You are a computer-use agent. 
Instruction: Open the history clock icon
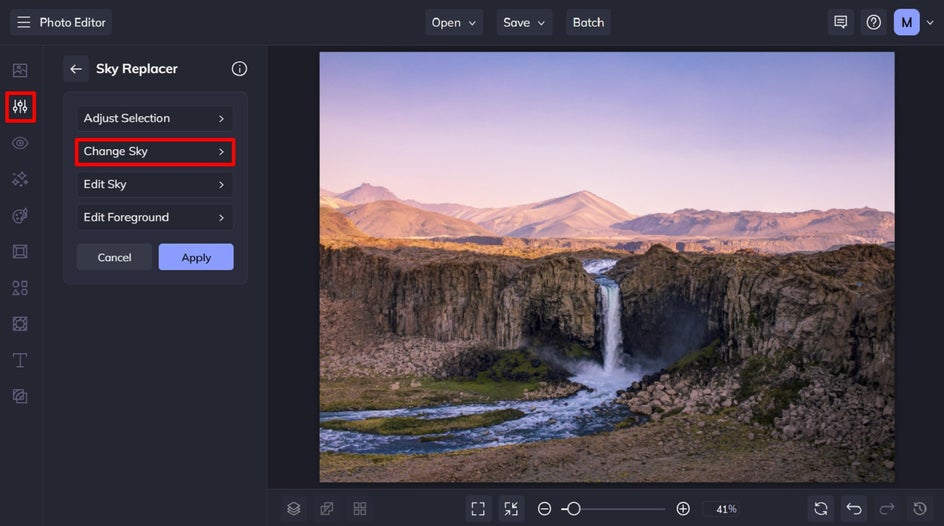pyautogui.click(x=920, y=509)
